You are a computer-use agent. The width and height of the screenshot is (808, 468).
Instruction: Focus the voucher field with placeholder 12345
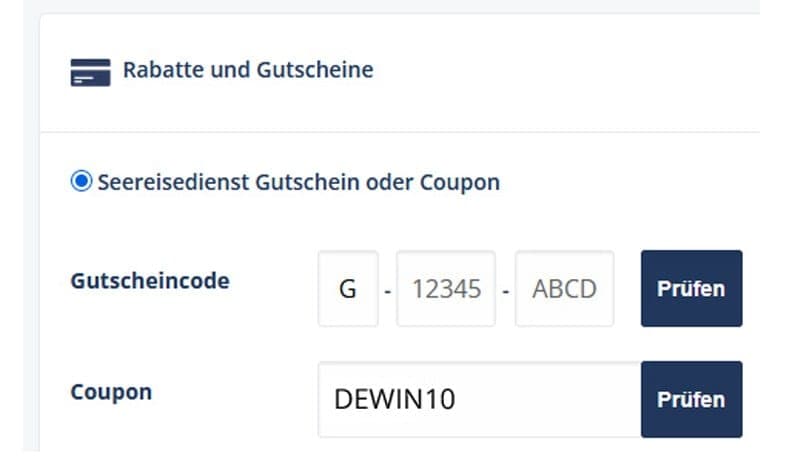446,289
